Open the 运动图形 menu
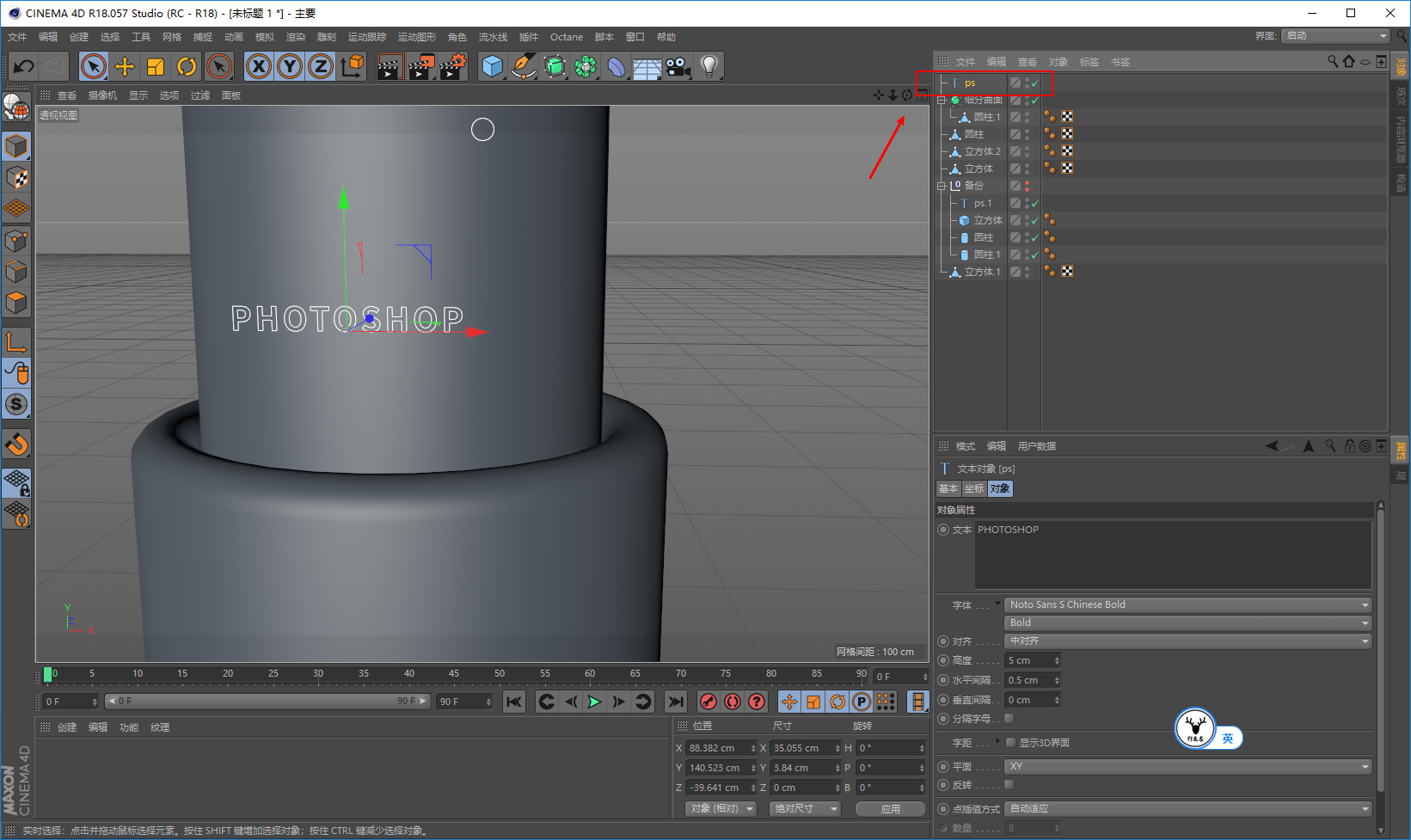The width and height of the screenshot is (1411, 840). (x=417, y=37)
